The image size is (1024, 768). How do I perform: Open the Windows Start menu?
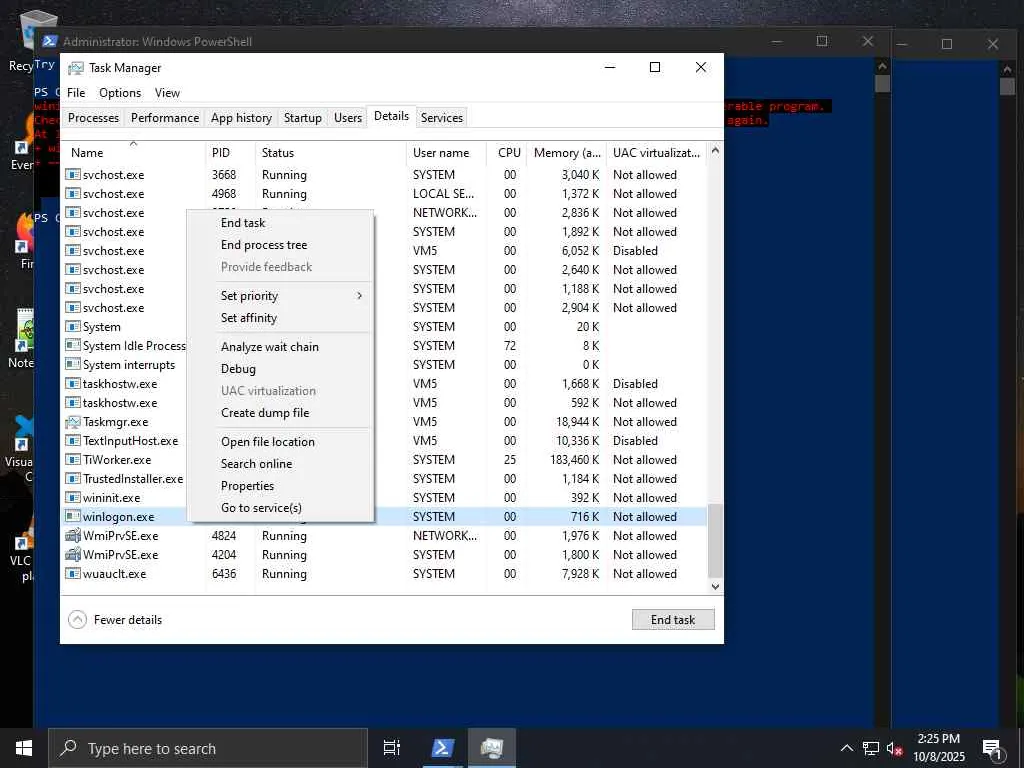pyautogui.click(x=24, y=748)
